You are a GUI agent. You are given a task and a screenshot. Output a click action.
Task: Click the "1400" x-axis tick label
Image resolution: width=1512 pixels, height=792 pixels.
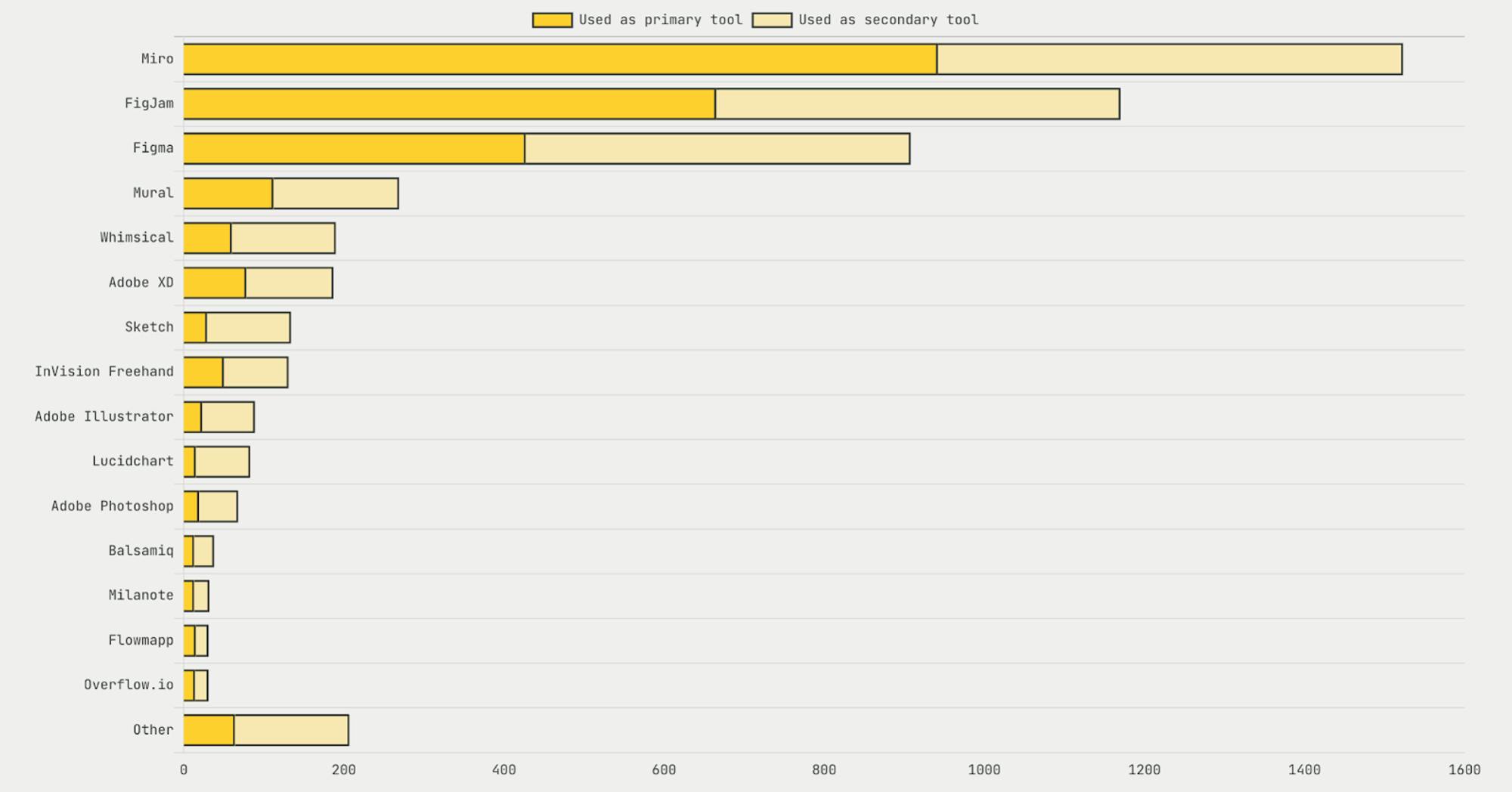(1305, 770)
